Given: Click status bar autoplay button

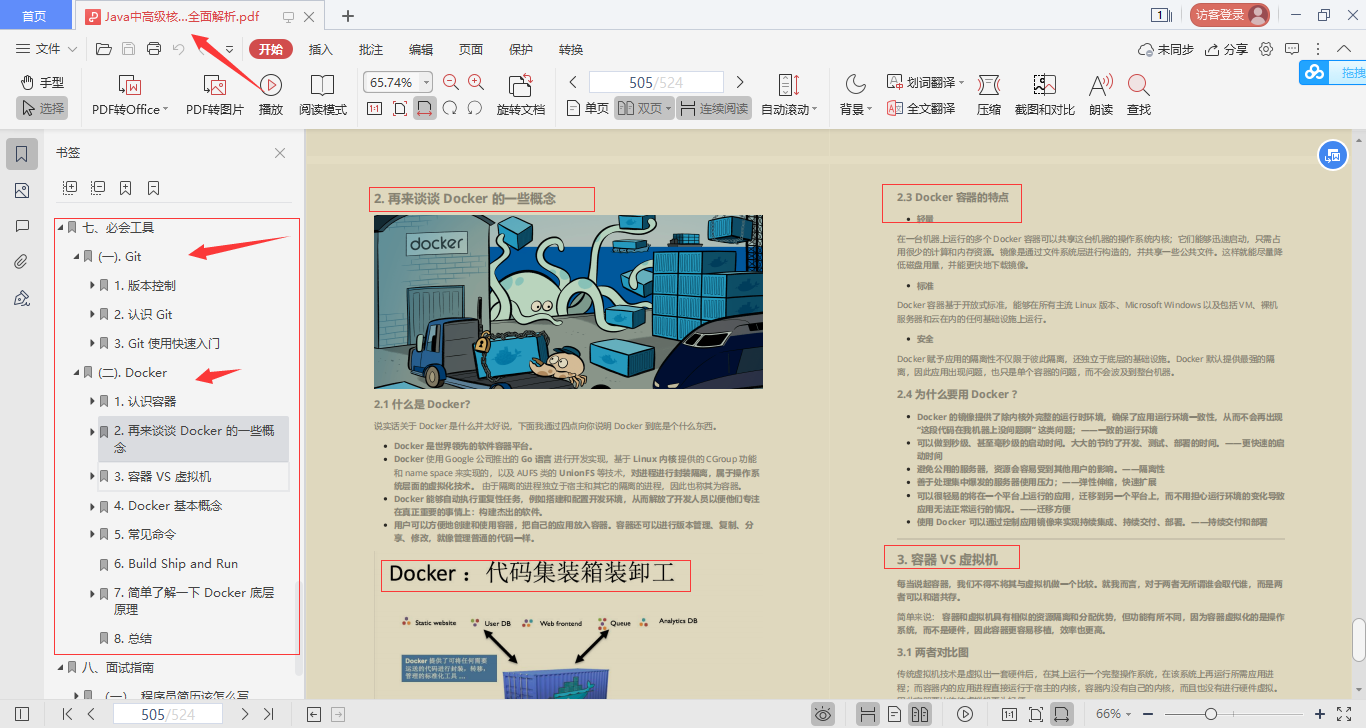Looking at the screenshot, I should tap(965, 714).
